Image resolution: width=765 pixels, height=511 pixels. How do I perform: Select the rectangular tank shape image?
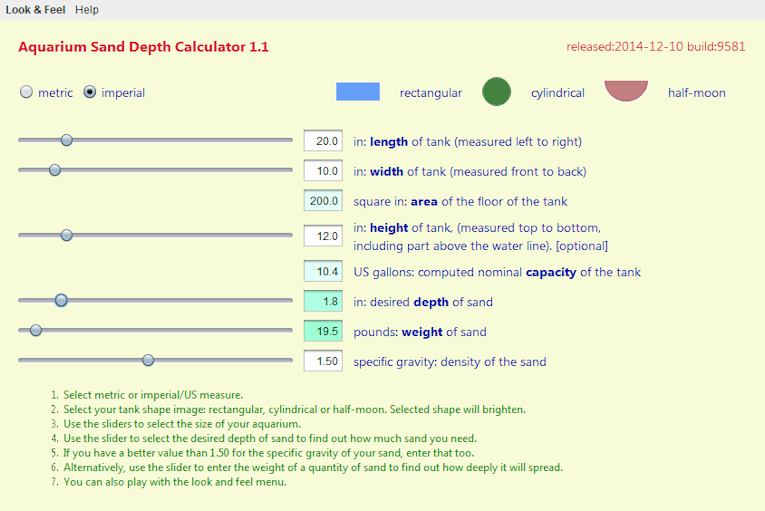358,92
